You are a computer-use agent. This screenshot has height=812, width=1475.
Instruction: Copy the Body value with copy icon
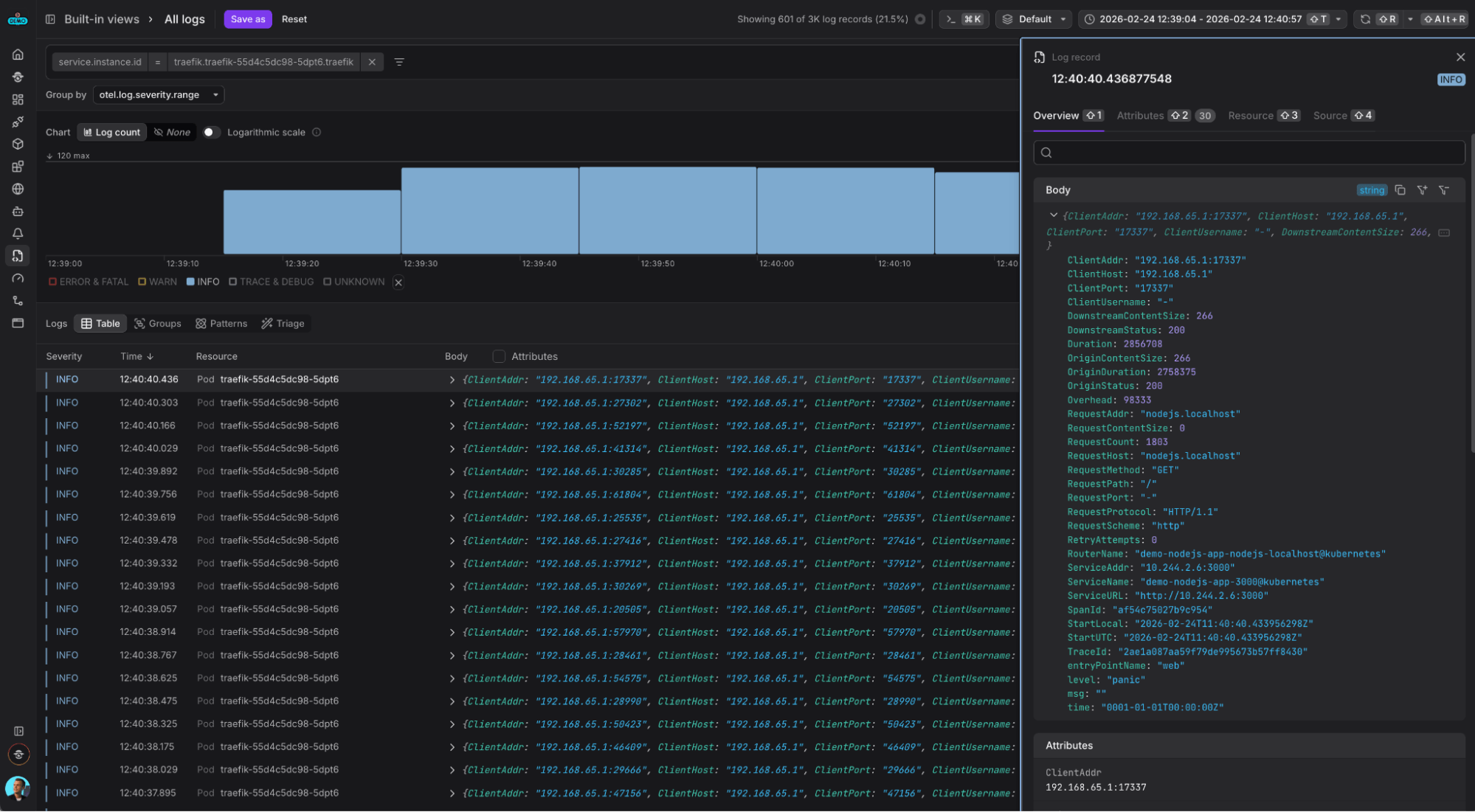click(x=1400, y=190)
